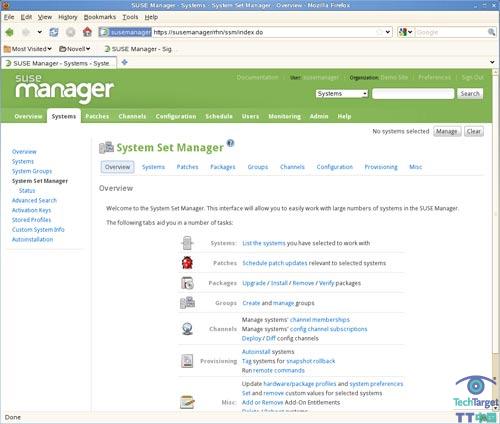Image resolution: width=500 pixels, height=424 pixels.
Task: Click the Groups row icon
Action: (187, 303)
